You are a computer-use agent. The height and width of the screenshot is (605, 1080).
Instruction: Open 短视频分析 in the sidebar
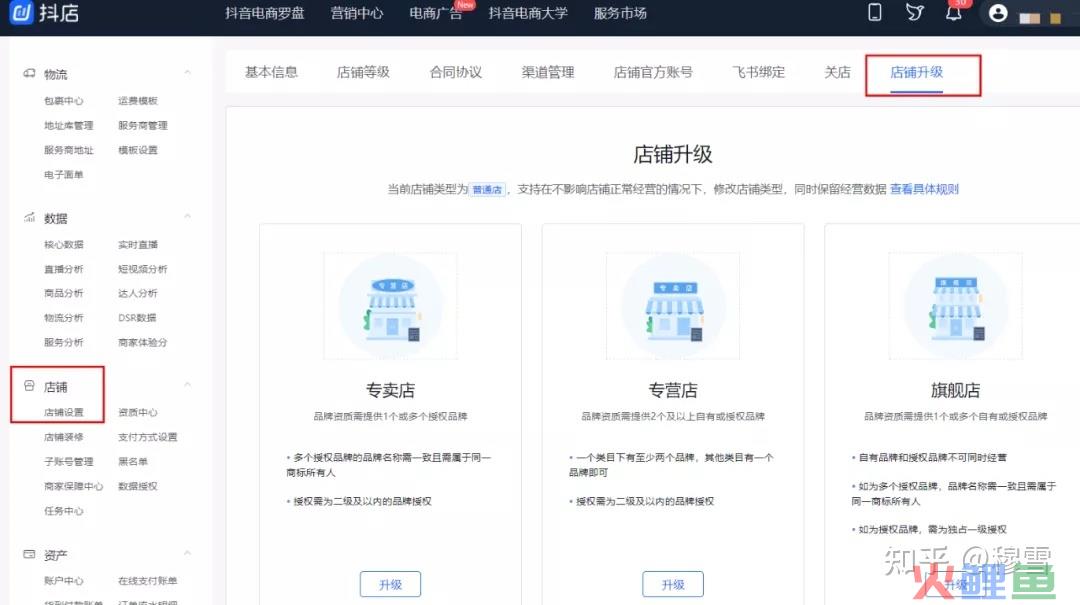coord(143,269)
